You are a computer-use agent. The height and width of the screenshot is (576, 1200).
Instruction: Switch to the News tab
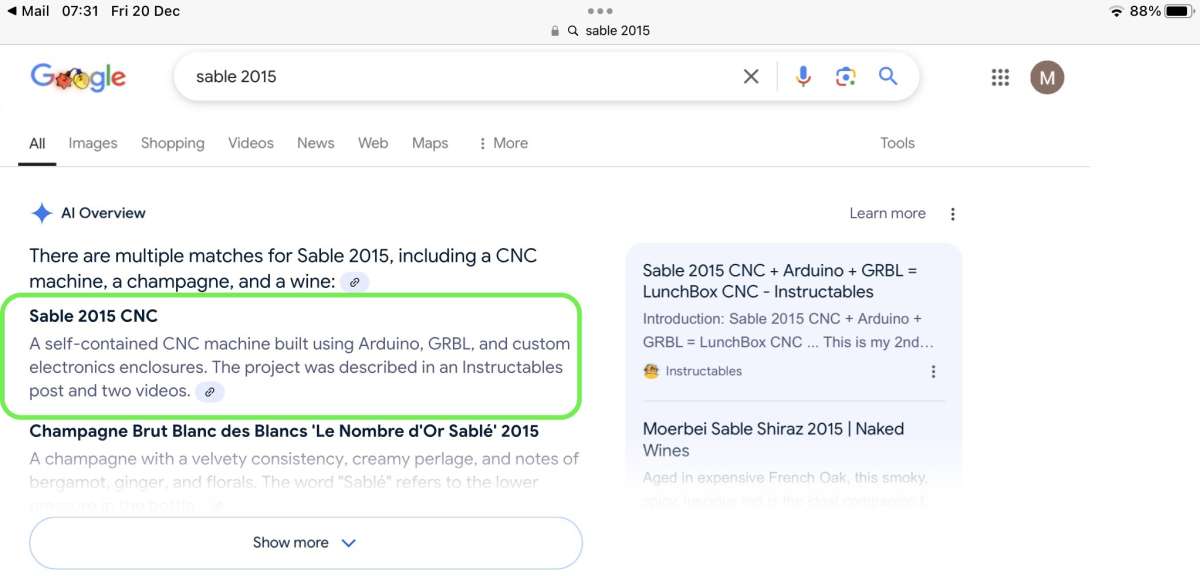coord(315,143)
